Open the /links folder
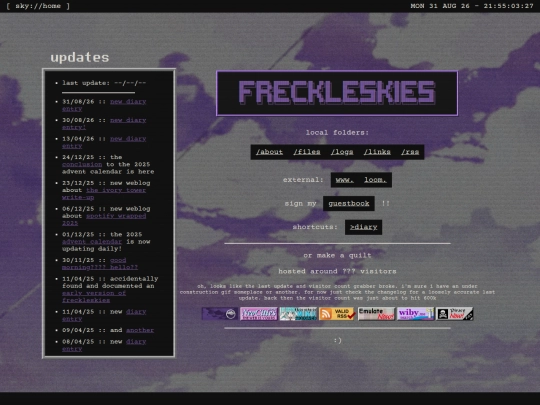The image size is (540, 405). 377,152
